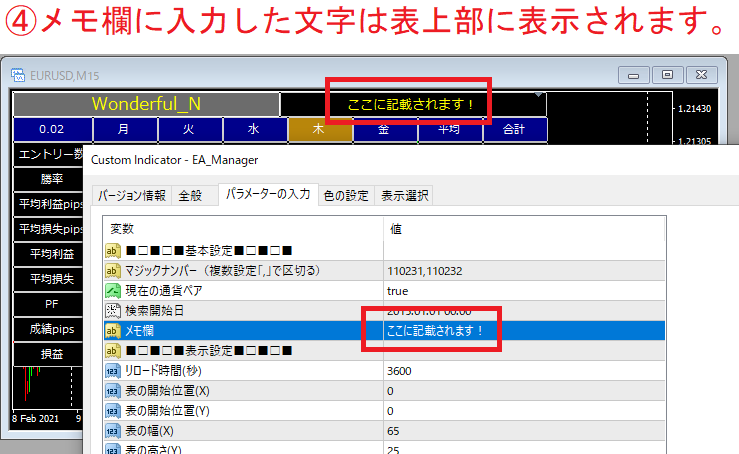Click the 火 day column header
Image resolution: width=739 pixels, height=454 pixels.
189,129
